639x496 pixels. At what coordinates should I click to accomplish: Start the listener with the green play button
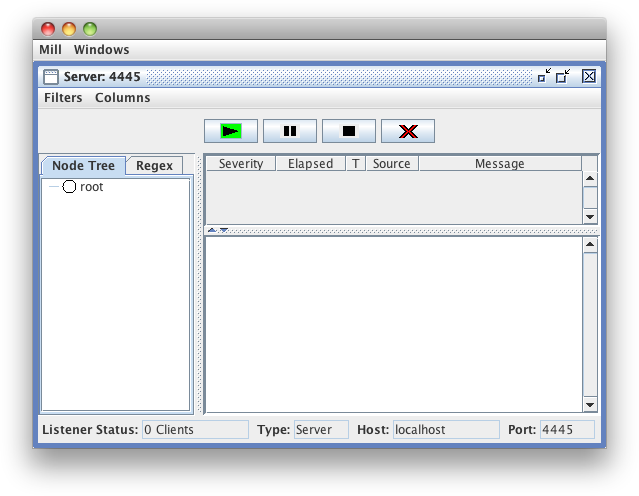point(231,131)
